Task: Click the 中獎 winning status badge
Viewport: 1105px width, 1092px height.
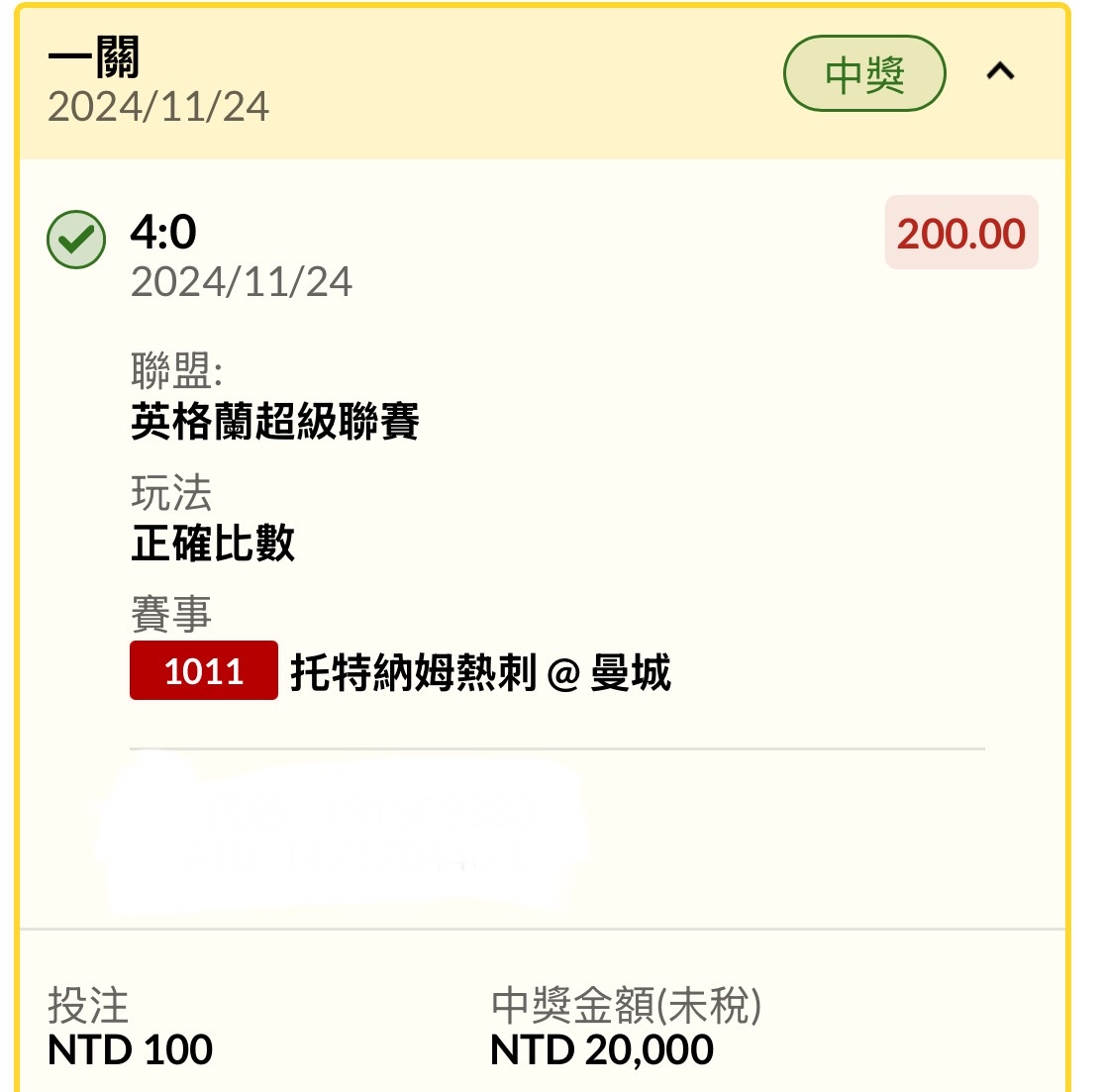Action: [x=864, y=74]
